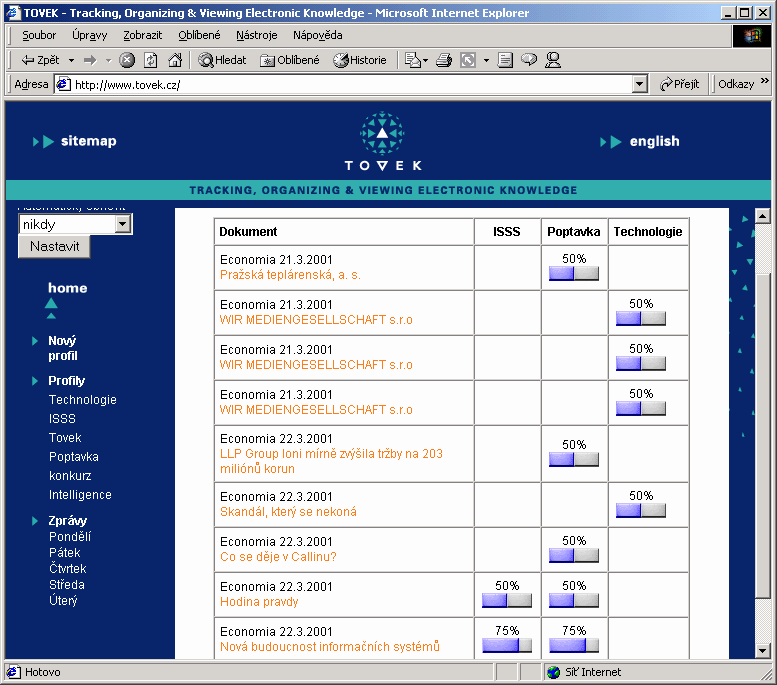Click the Profily sidebar heading
The width and height of the screenshot is (777, 685).
[66, 381]
